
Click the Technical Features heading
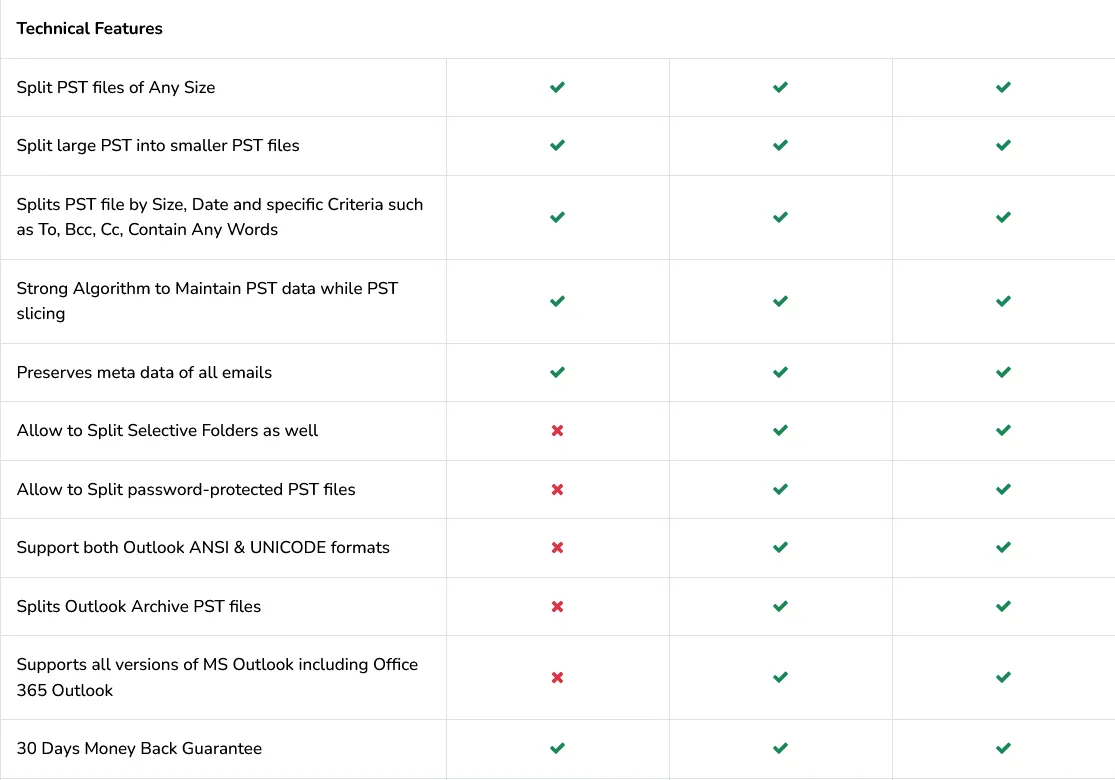point(90,29)
